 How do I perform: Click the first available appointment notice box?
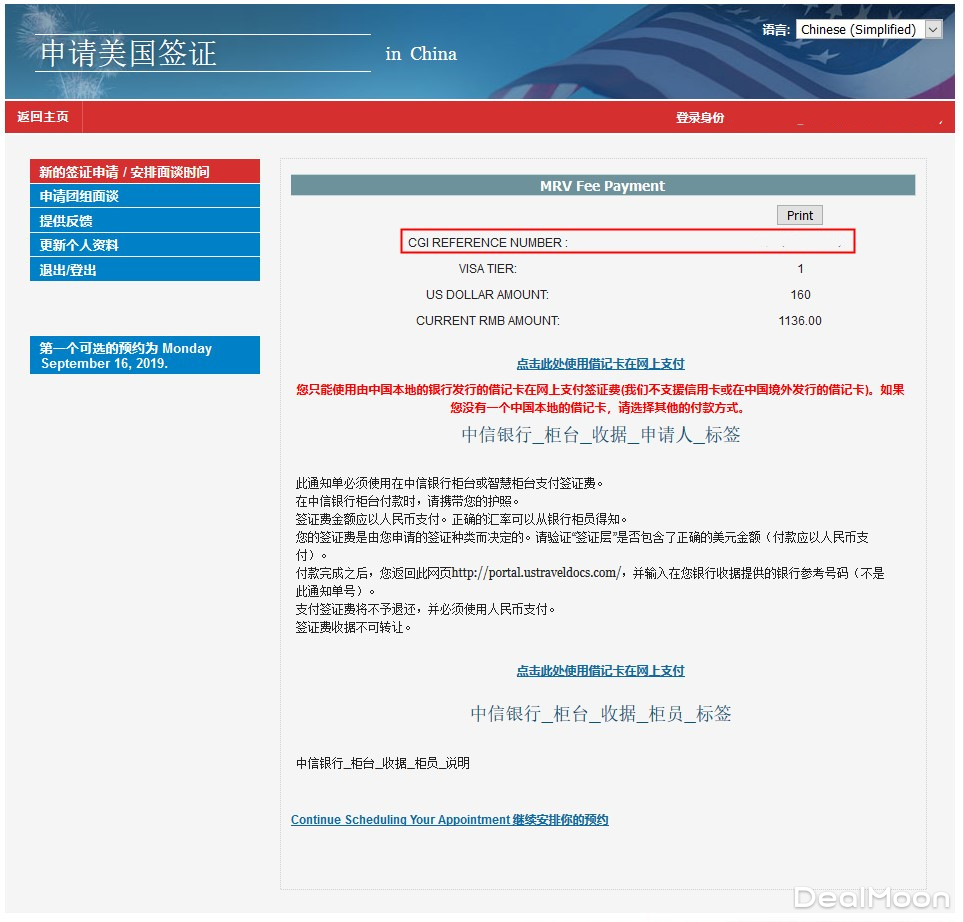click(x=144, y=356)
